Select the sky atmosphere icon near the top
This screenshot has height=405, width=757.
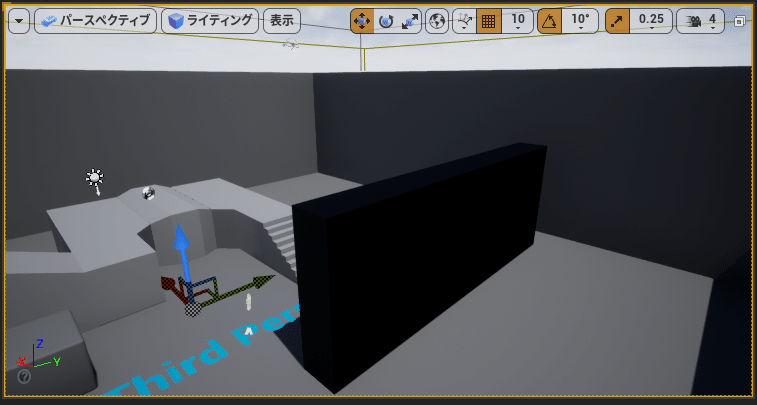[291, 45]
